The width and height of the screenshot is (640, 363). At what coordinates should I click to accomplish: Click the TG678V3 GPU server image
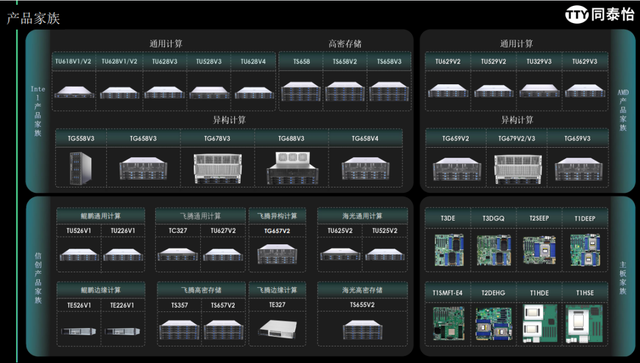(218, 168)
